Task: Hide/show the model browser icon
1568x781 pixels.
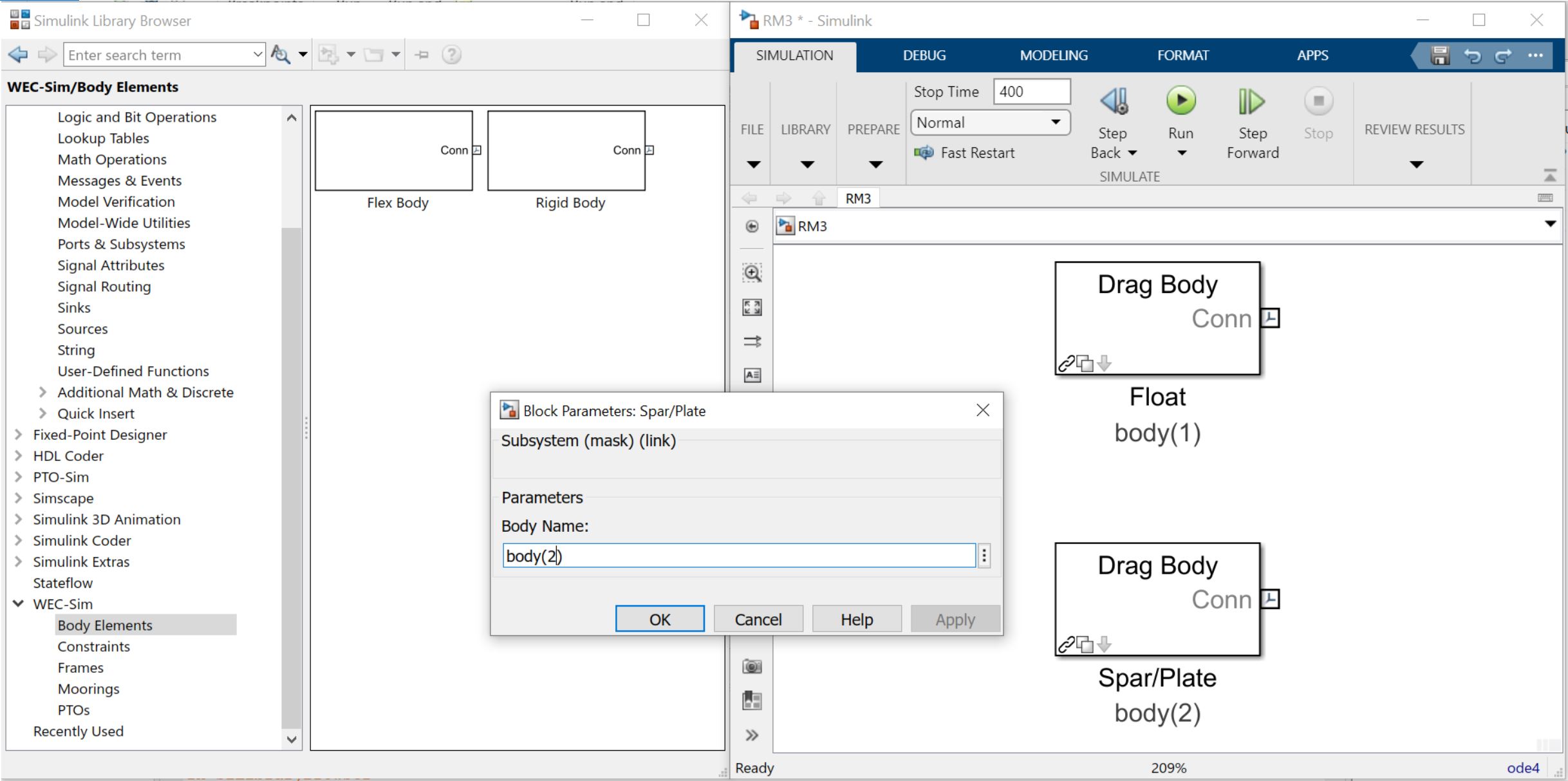Action: pyautogui.click(x=752, y=226)
